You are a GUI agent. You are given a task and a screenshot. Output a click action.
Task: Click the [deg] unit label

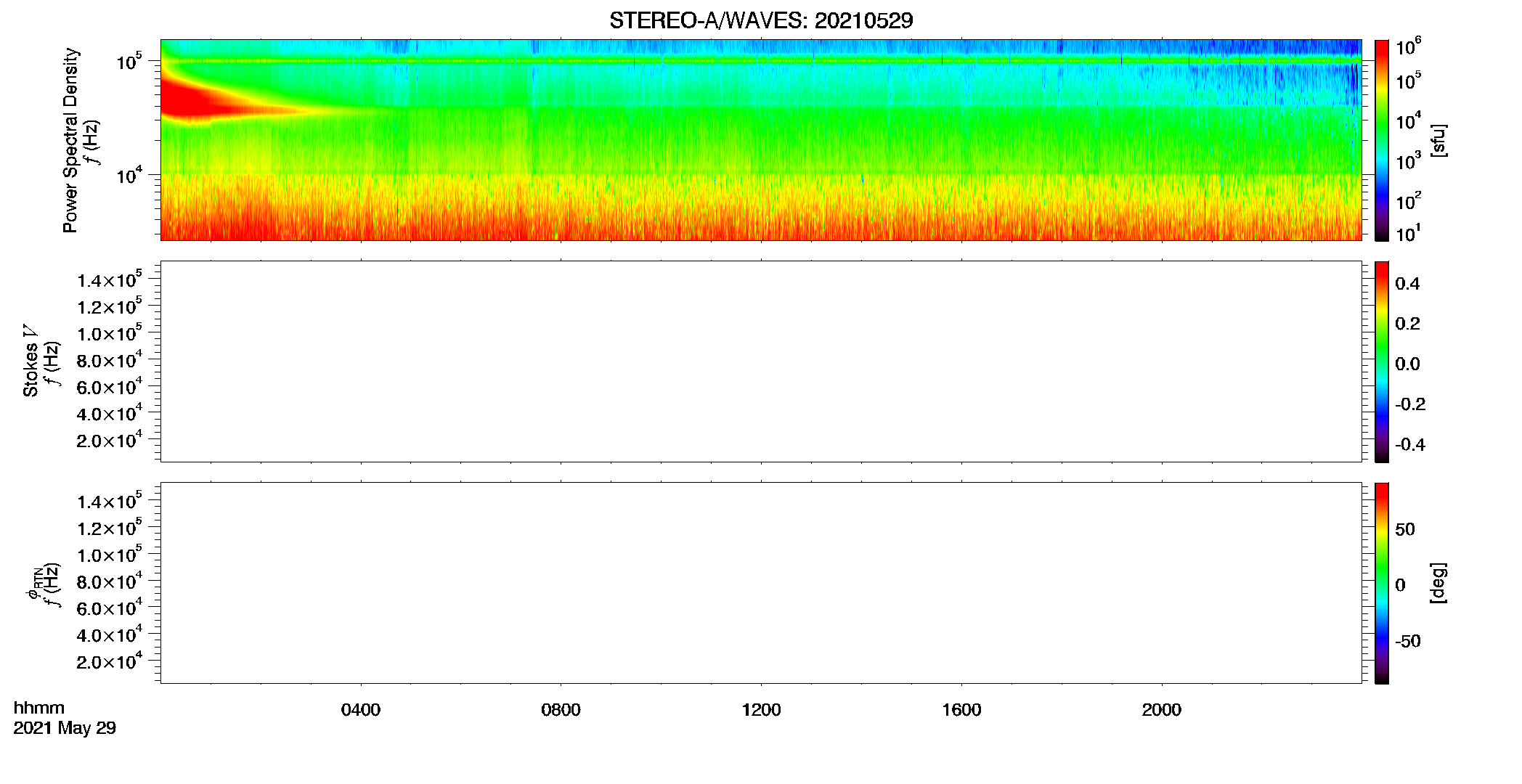coord(1439,583)
